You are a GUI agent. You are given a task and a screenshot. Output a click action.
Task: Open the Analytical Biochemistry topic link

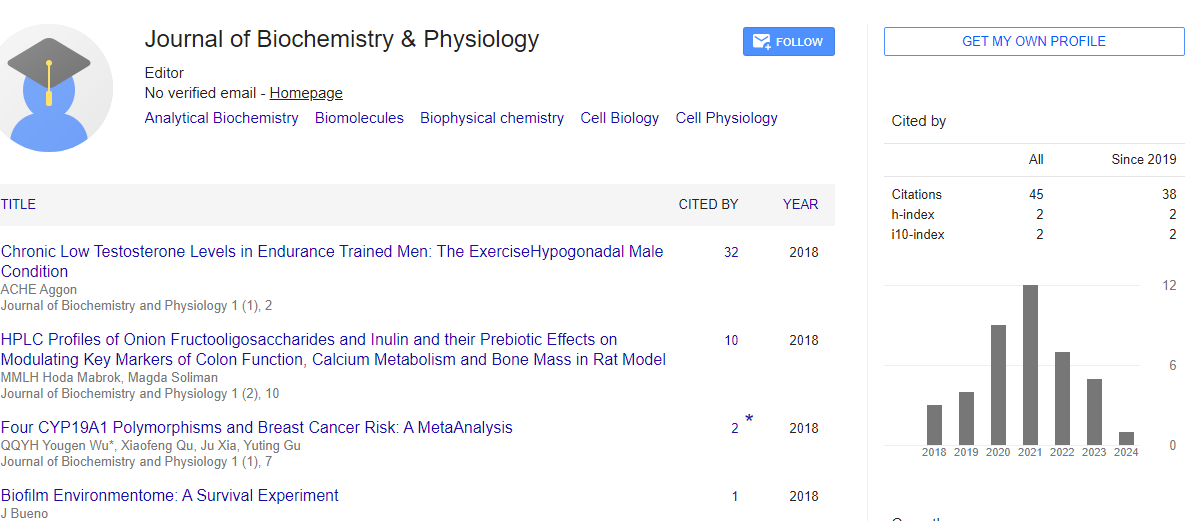[x=221, y=118]
